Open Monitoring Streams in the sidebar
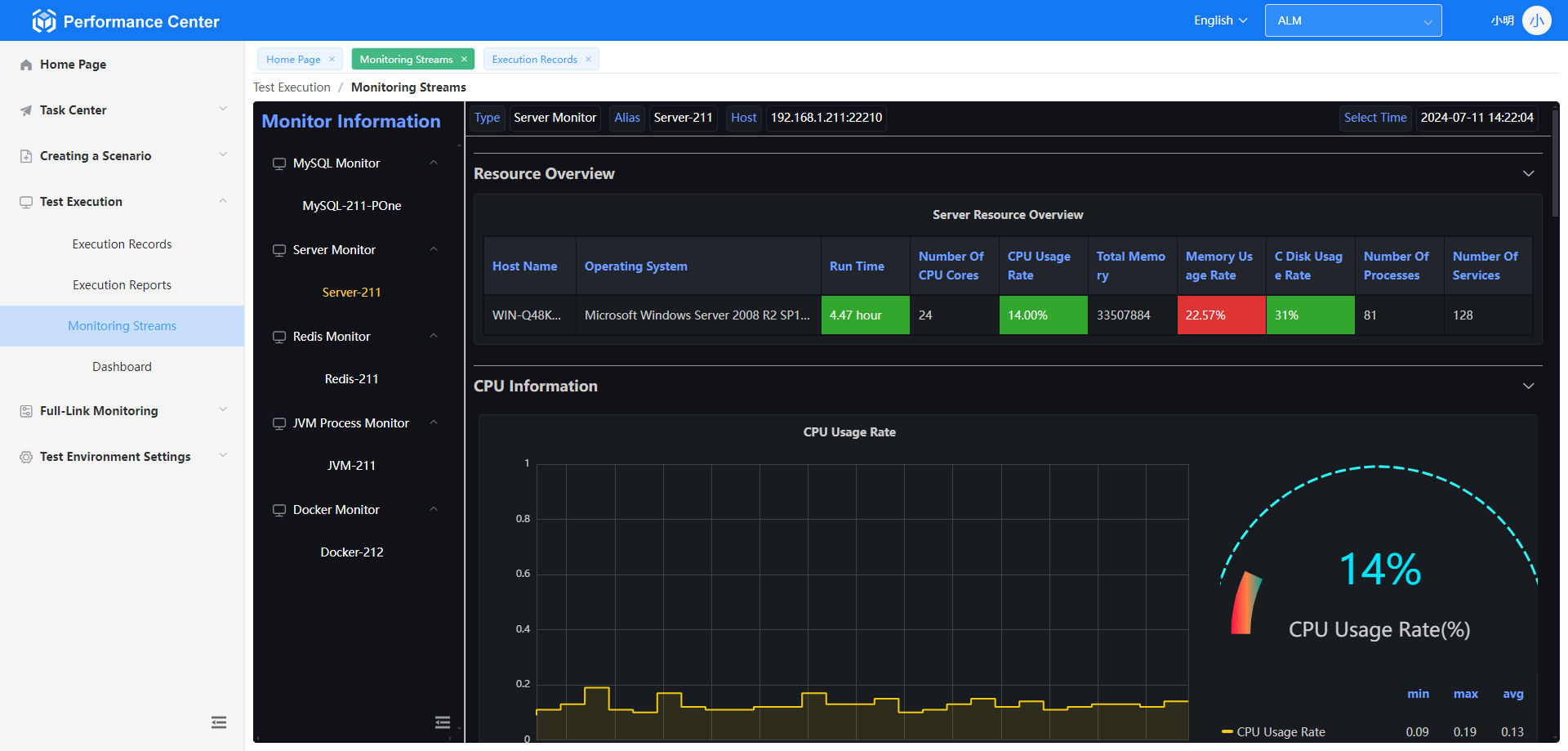 point(122,326)
